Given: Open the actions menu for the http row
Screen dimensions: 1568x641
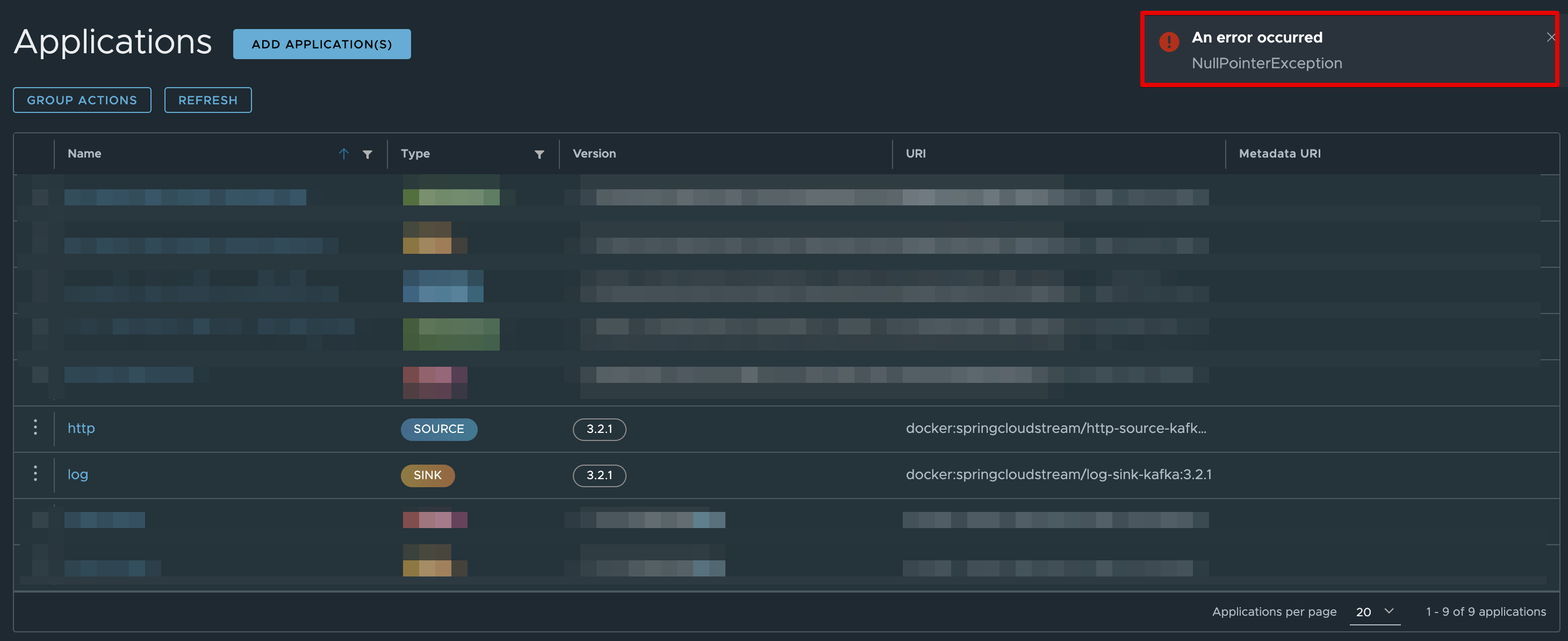Looking at the screenshot, I should tap(35, 428).
